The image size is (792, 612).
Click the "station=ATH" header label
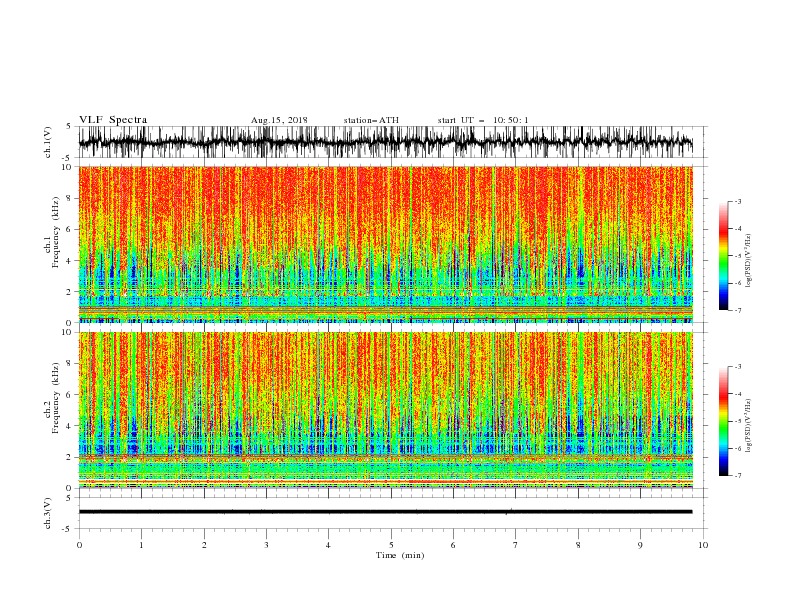tap(371, 120)
